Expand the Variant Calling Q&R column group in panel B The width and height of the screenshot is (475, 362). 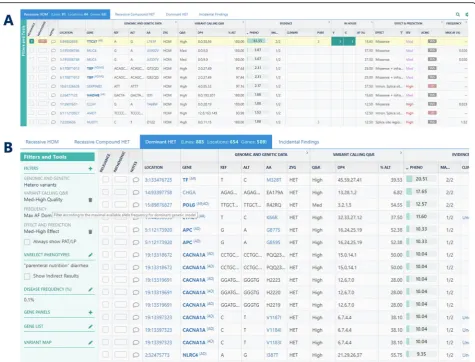tap(401, 153)
